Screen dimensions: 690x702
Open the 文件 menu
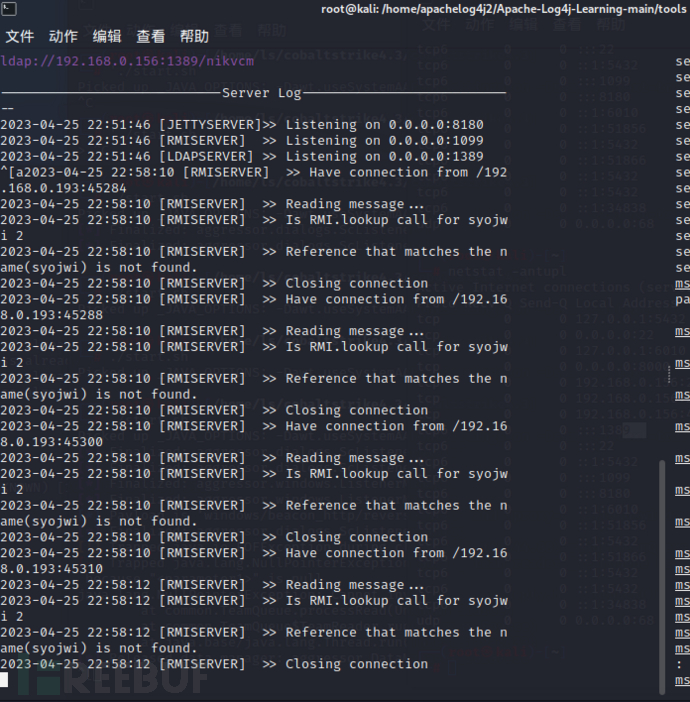[20, 36]
